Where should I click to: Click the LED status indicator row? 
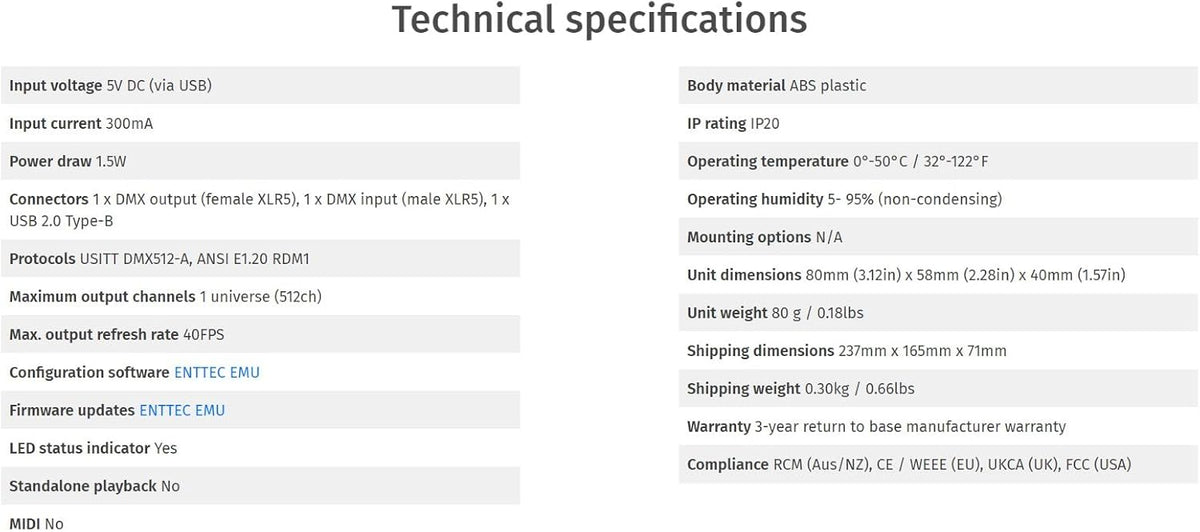click(260, 448)
